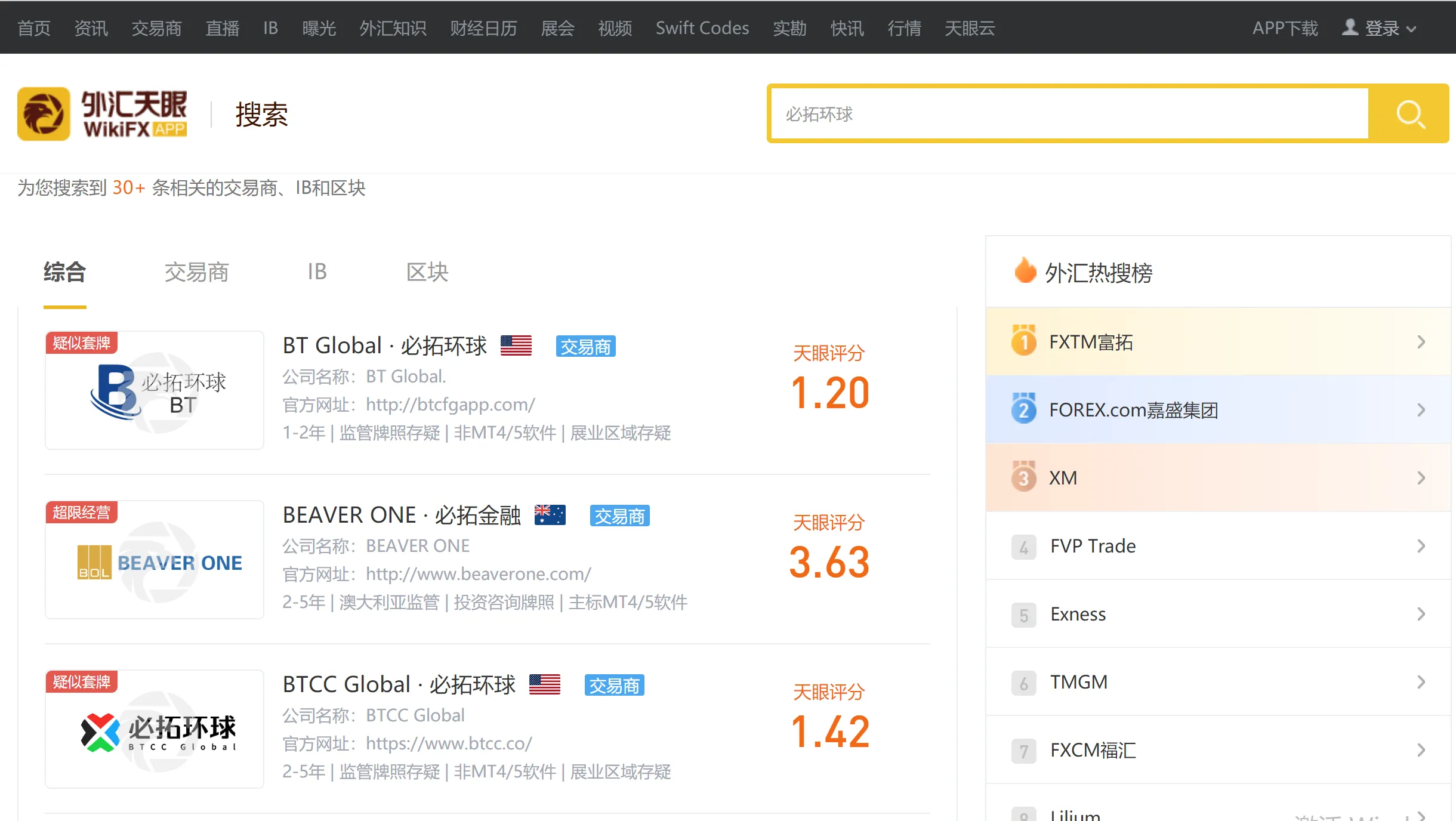Open Swift Codes in the top navigation
The width and height of the screenshot is (1456, 821).
point(702,28)
